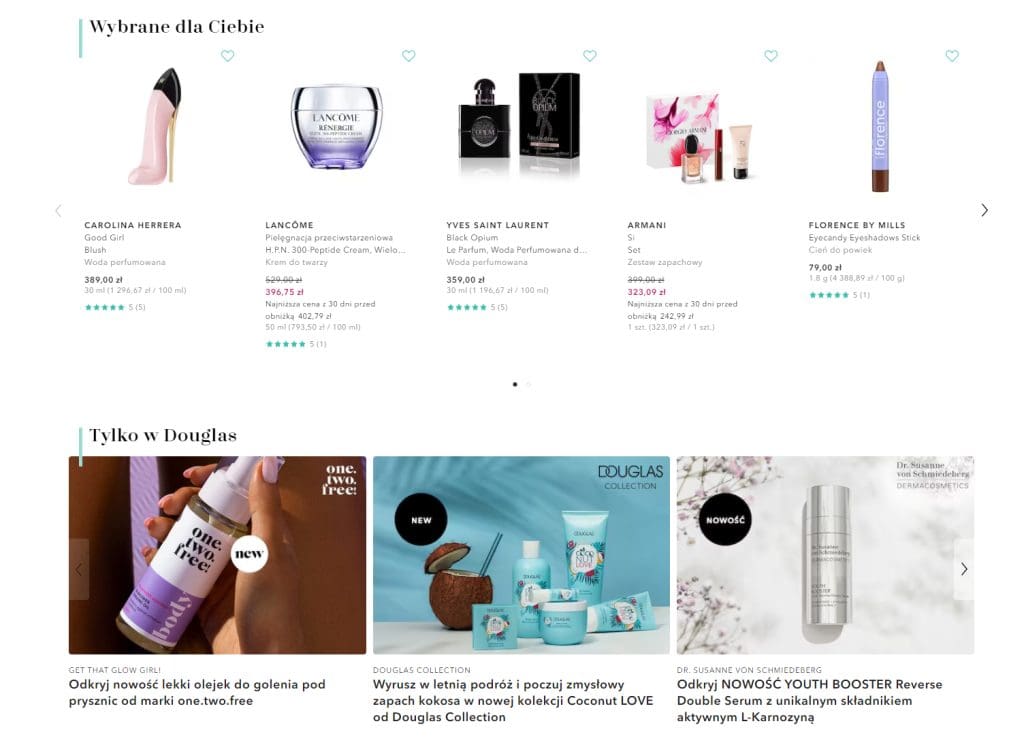The image size is (1024, 745).
Task: Select second carousel page dot
Action: click(528, 385)
